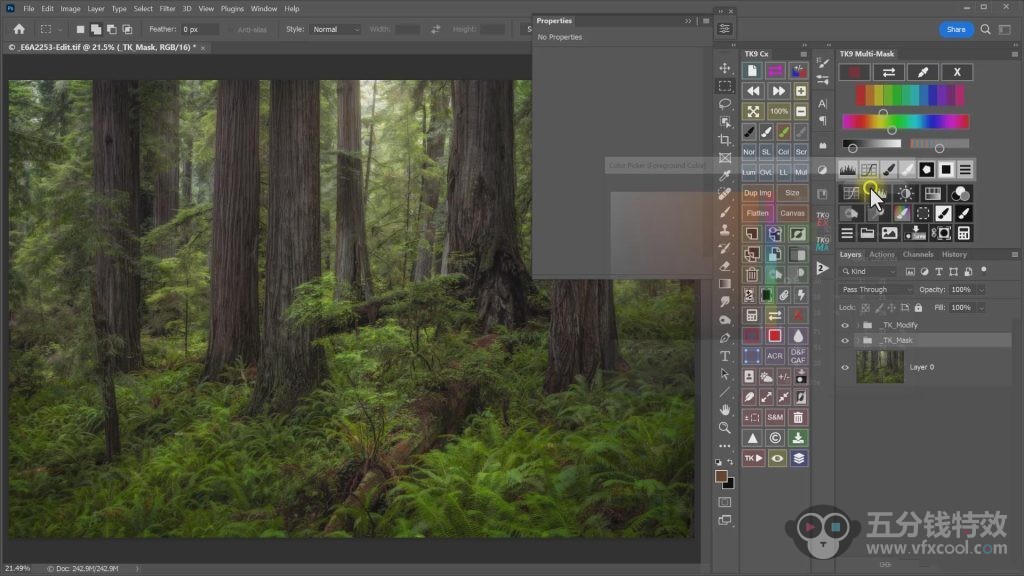
Task: Open the Fill 100% dropdown arrow
Action: pos(981,308)
